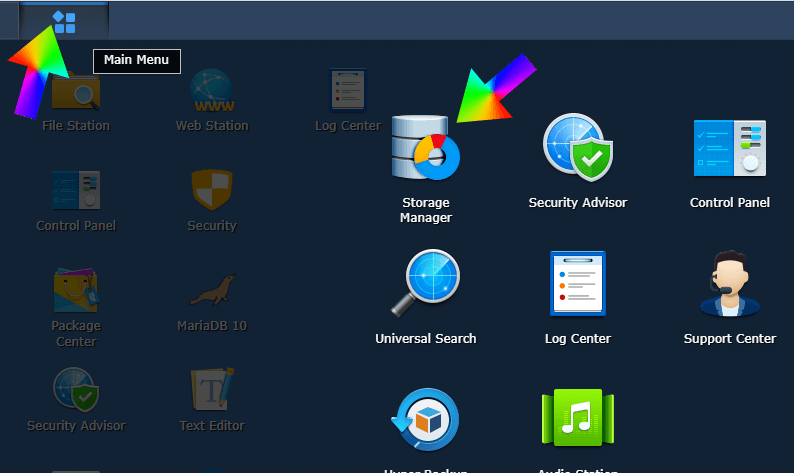The image size is (794, 473).
Task: Start Universal Search
Action: (x=426, y=283)
